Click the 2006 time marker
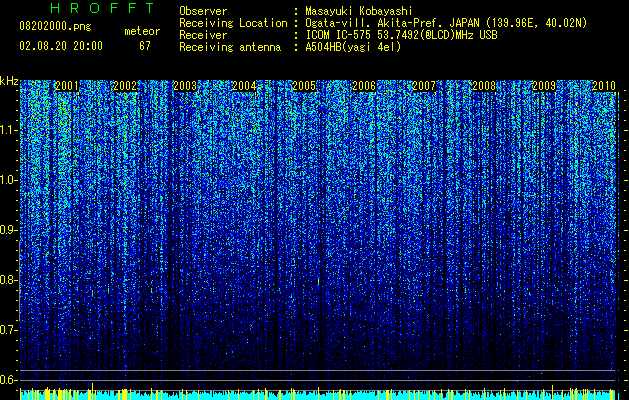 coord(364,85)
